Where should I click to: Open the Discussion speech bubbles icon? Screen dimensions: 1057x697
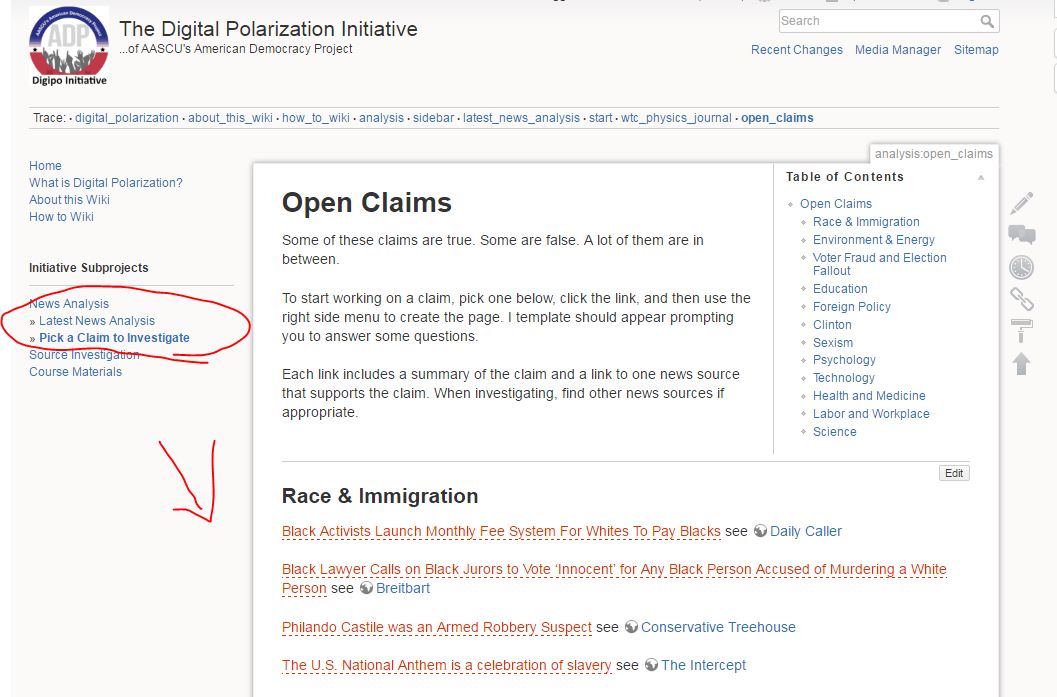[x=1021, y=235]
